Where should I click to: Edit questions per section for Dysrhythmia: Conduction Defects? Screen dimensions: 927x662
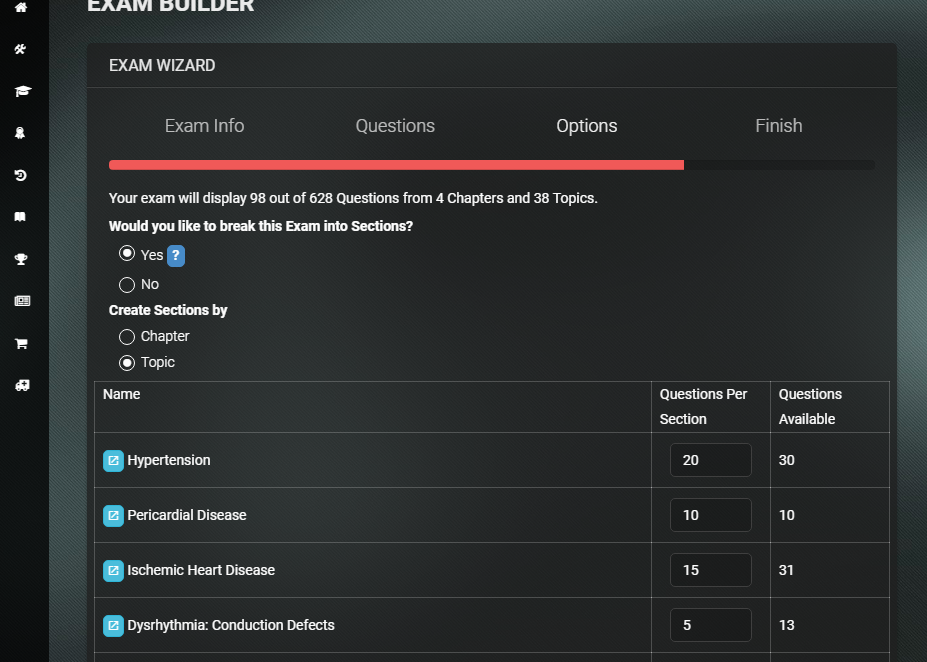(711, 625)
